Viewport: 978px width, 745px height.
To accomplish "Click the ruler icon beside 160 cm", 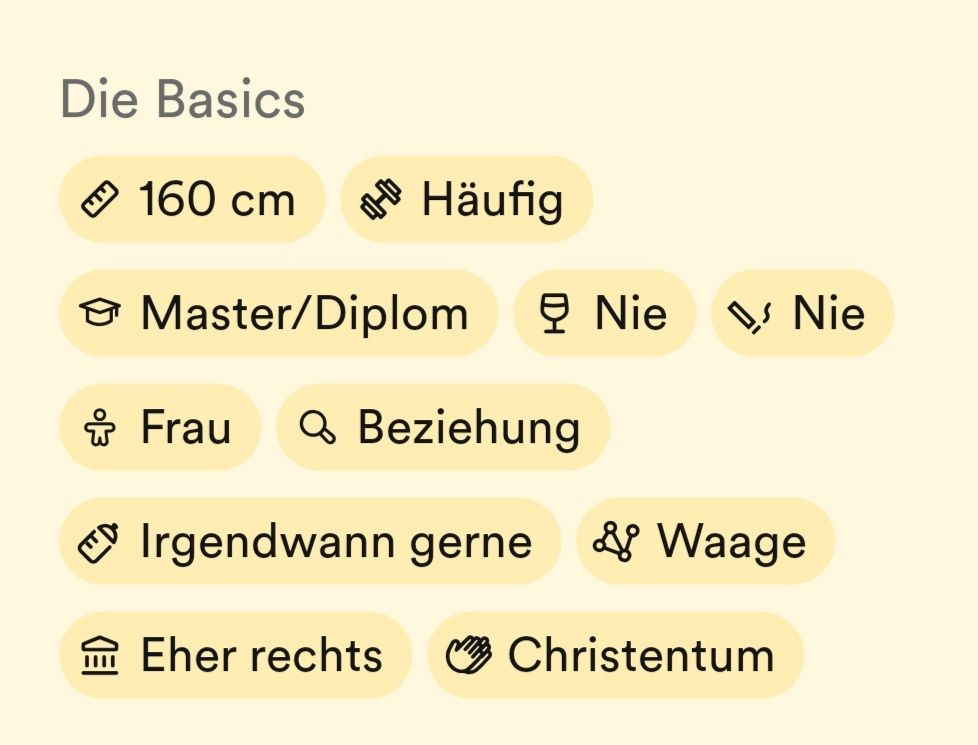I will [x=99, y=200].
